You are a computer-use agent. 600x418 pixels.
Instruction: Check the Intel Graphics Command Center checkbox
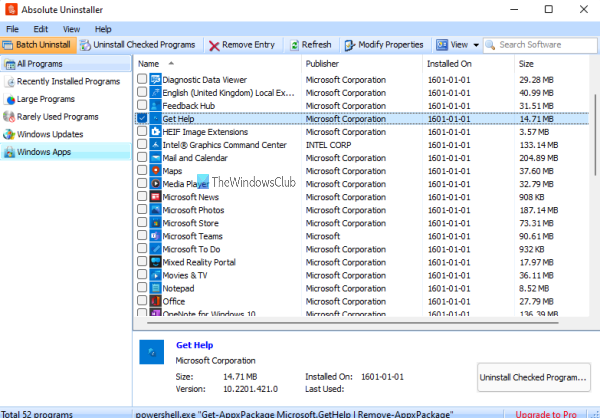coord(142,144)
